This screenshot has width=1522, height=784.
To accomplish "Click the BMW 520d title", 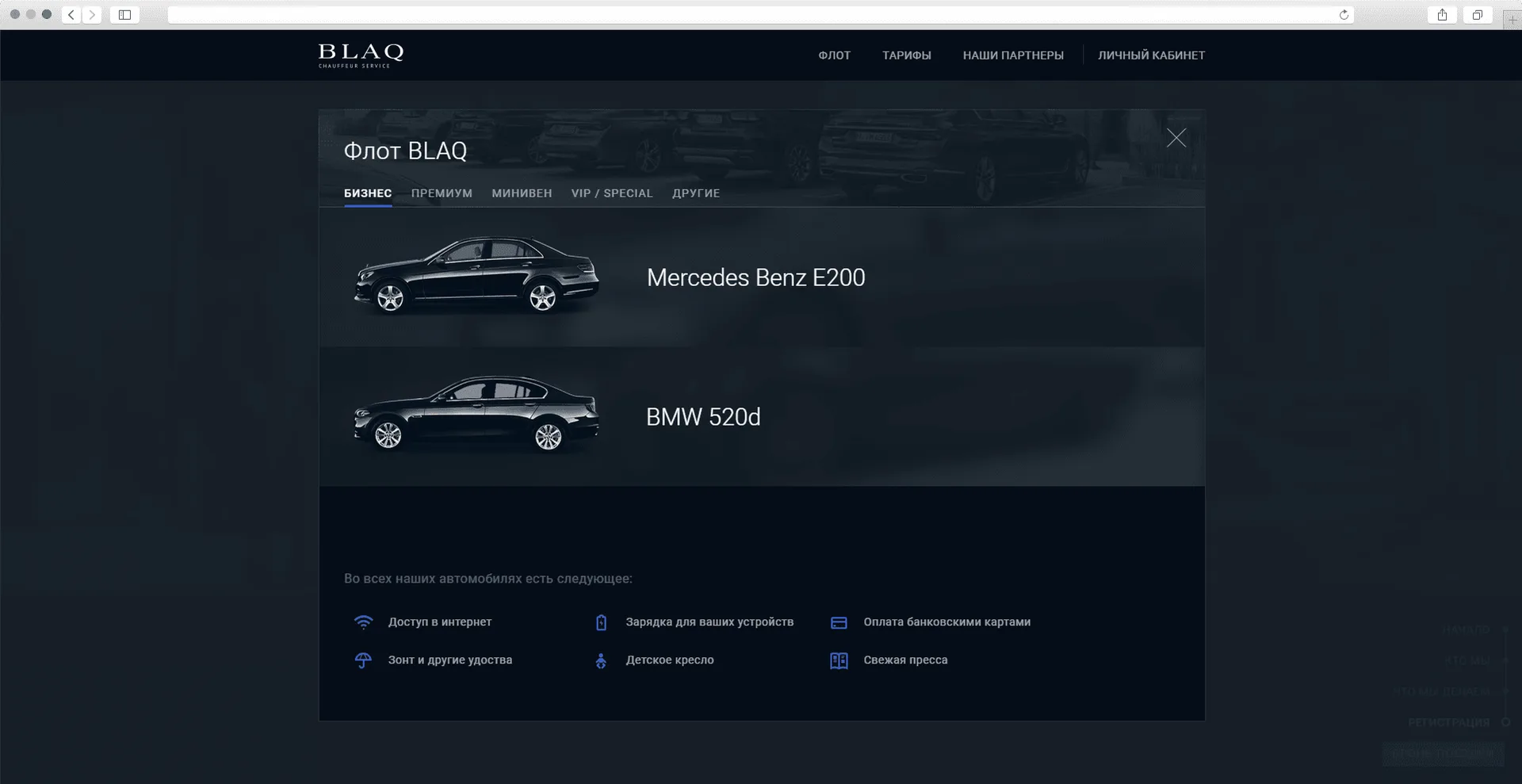I will (703, 417).
